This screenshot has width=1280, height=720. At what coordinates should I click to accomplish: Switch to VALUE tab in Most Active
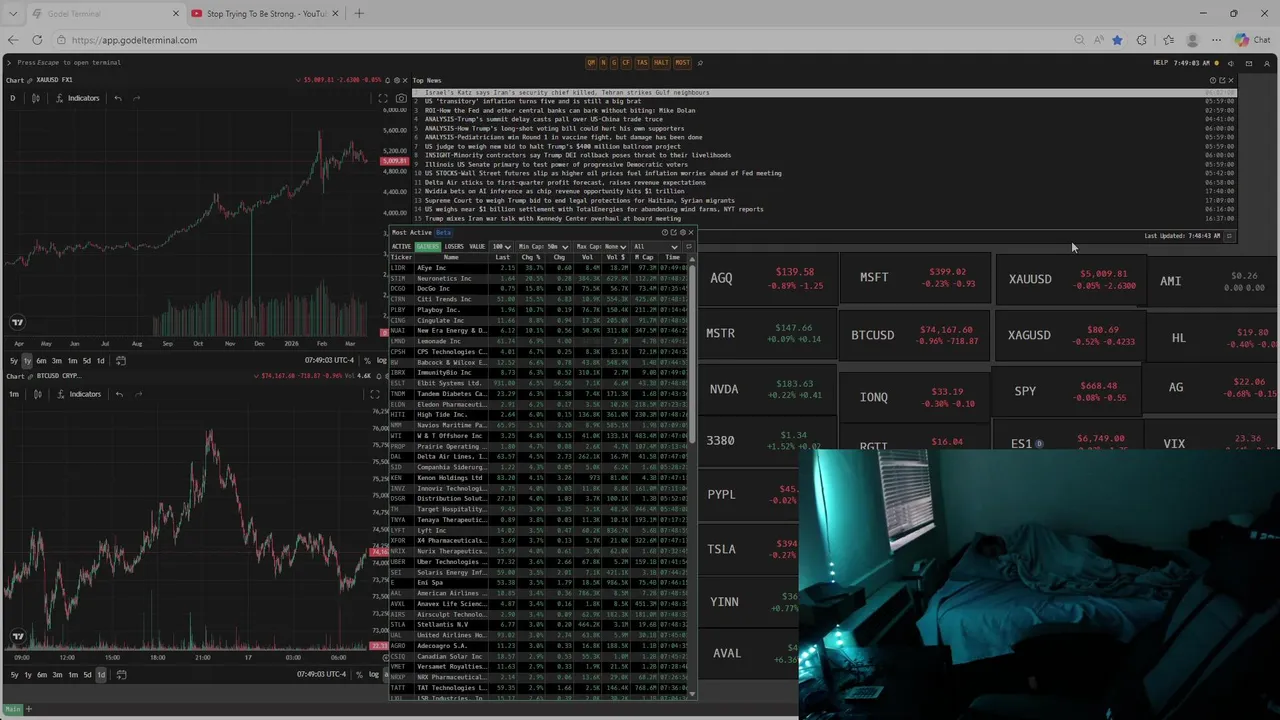[477, 246]
